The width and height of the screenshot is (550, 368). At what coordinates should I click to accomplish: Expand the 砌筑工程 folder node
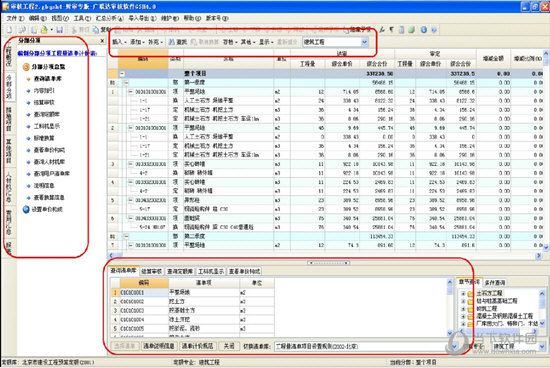tap(463, 309)
